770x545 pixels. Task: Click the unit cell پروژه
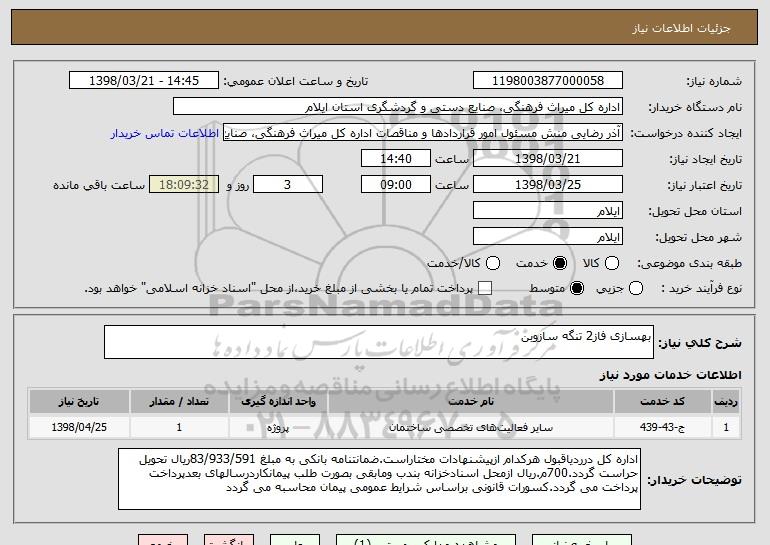point(278,427)
